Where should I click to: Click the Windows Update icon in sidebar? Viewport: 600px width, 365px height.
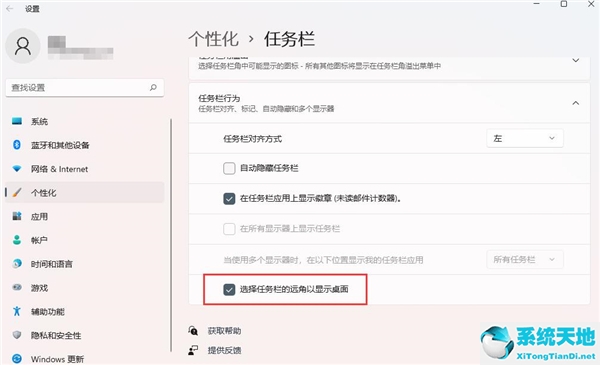pyautogui.click(x=17, y=358)
